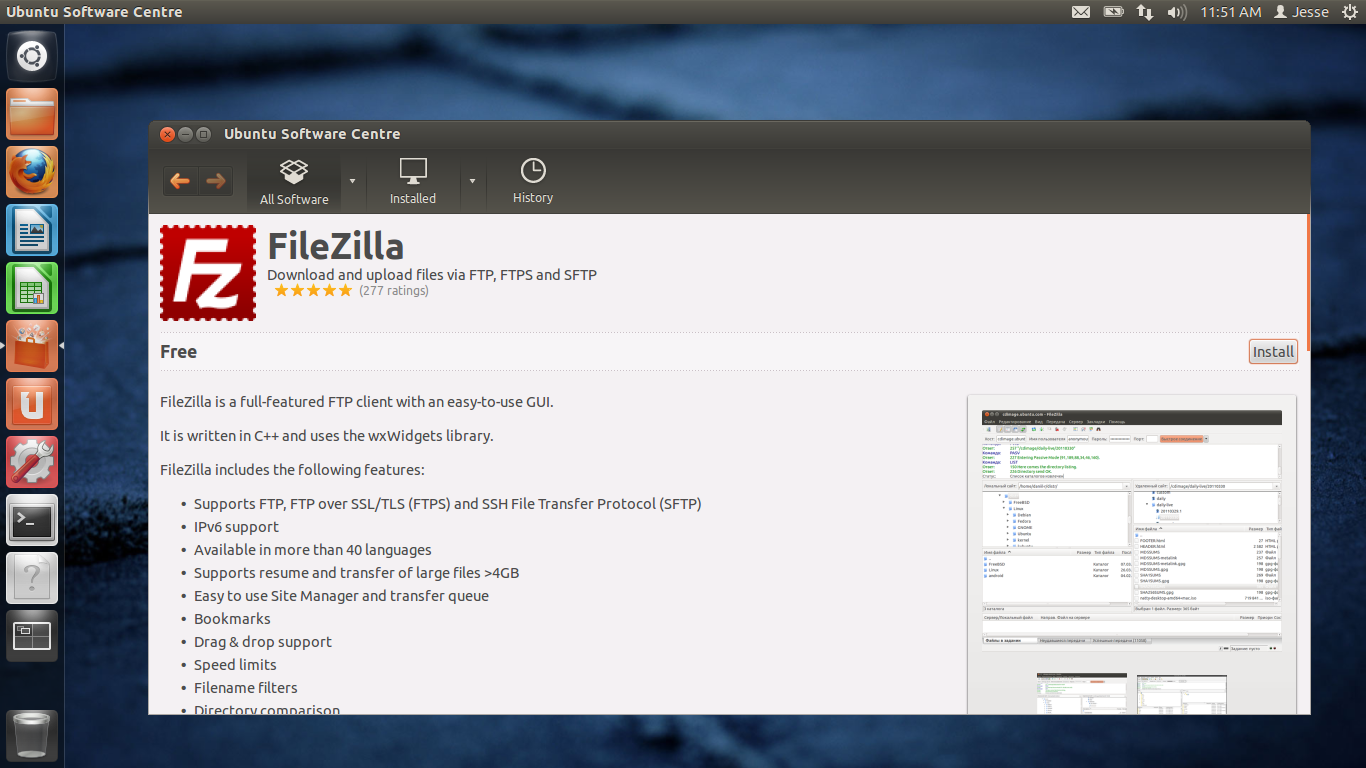
Task: Click the Ubuntu Software Centre launcher icon
Action: [x=32, y=346]
